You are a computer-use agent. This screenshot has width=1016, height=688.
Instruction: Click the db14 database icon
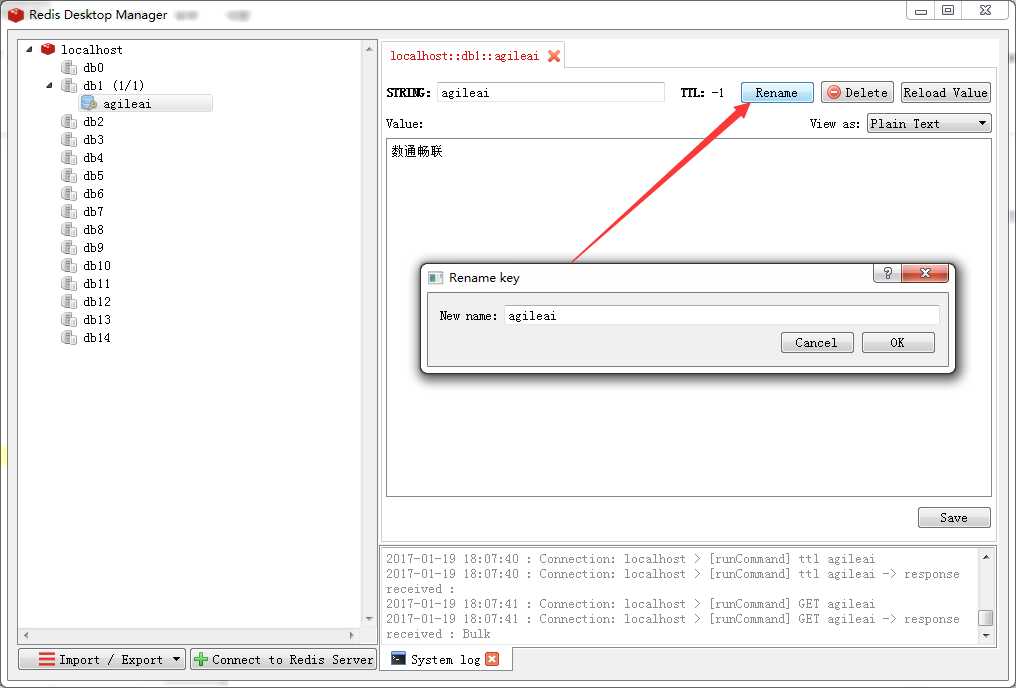[x=69, y=338]
